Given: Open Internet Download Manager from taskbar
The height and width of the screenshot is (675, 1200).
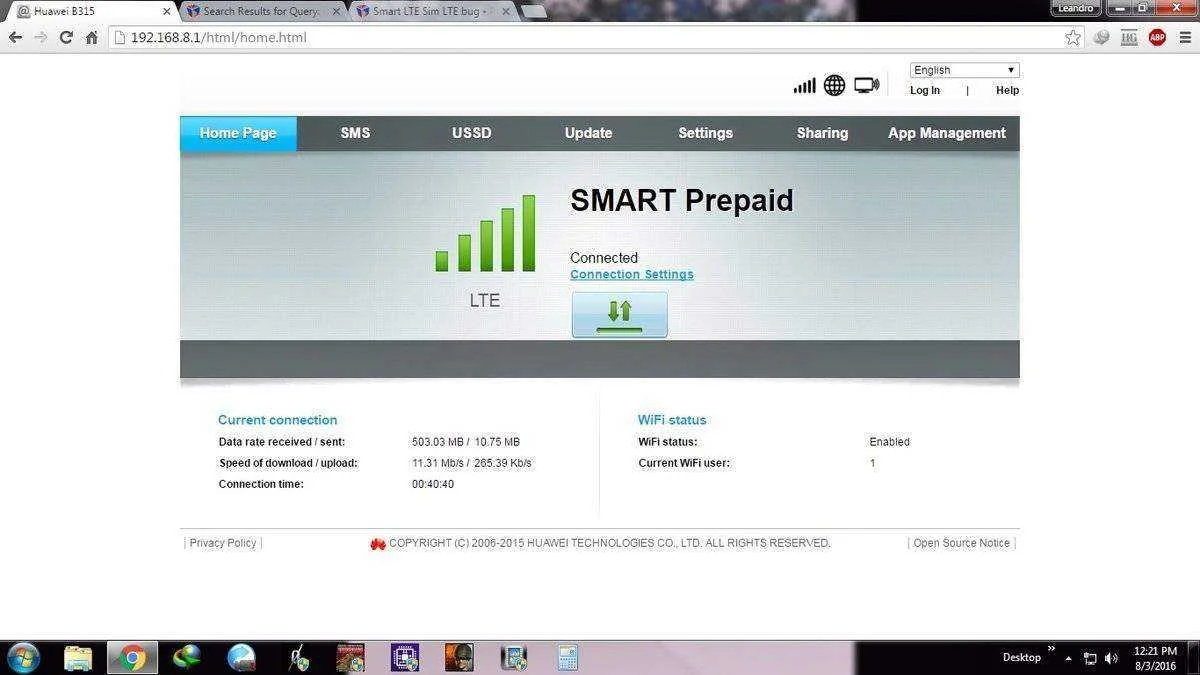Looking at the screenshot, I should tap(186, 657).
